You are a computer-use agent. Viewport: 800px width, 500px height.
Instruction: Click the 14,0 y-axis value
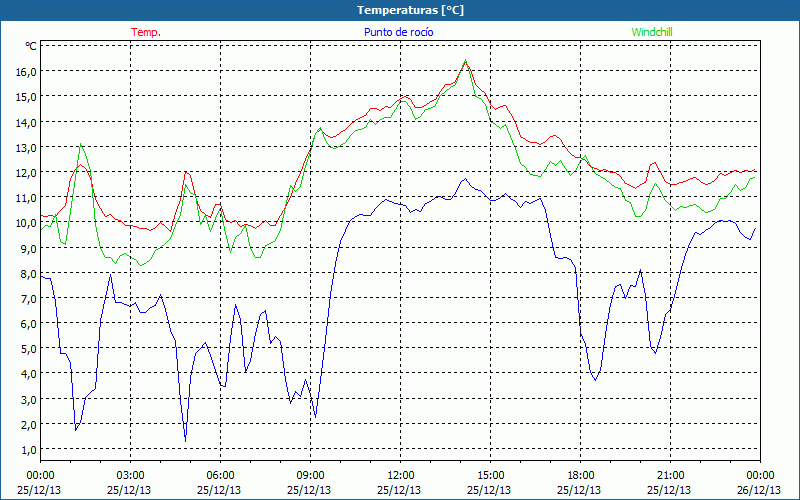click(x=27, y=122)
